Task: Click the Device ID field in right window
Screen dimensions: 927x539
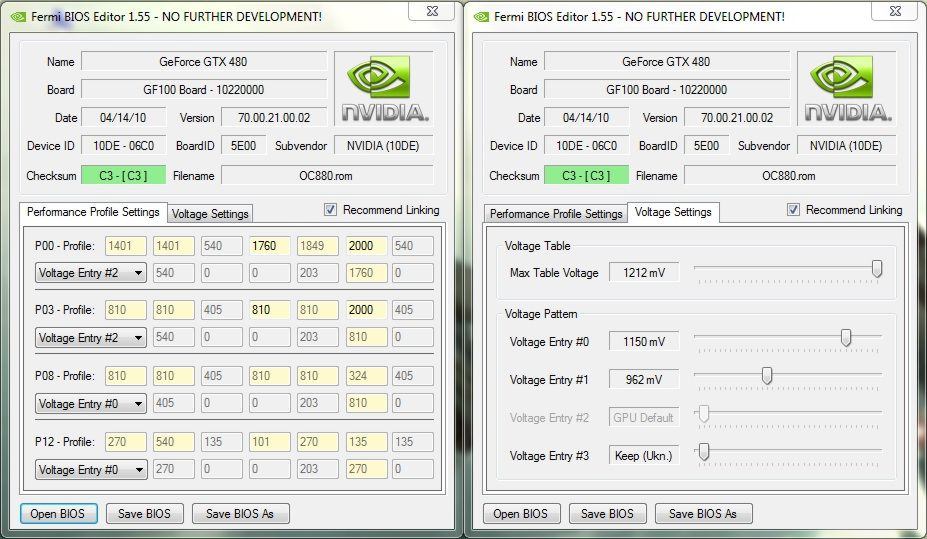Action: (586, 146)
